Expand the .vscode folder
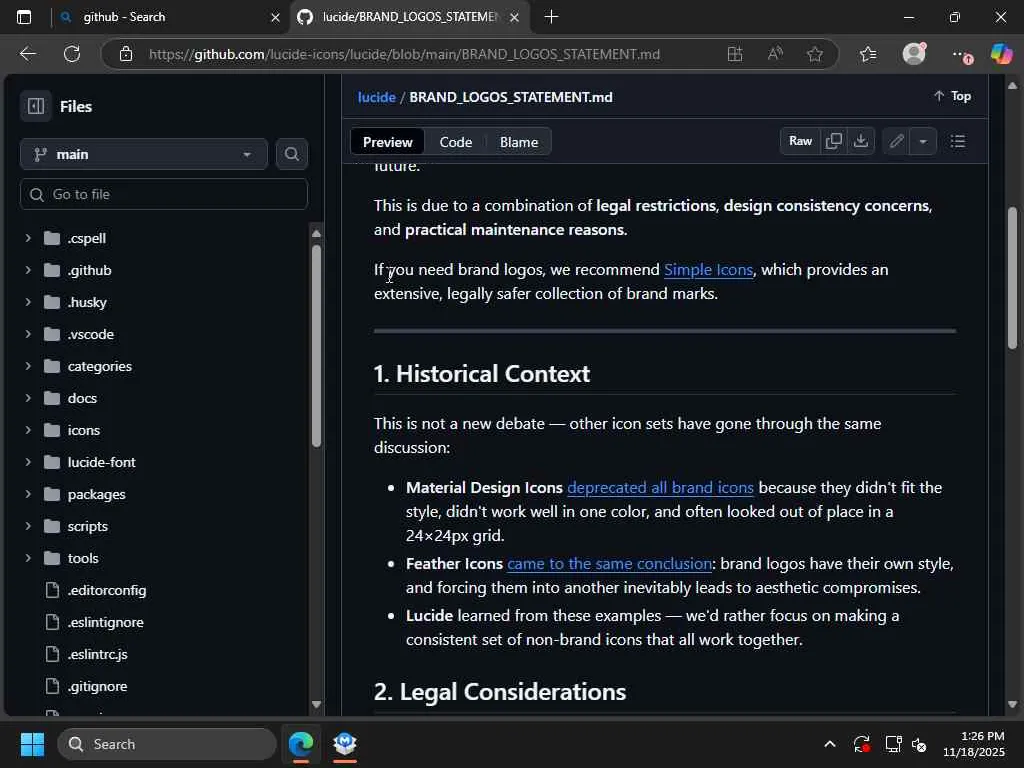Viewport: 1024px width, 768px height. click(27, 334)
